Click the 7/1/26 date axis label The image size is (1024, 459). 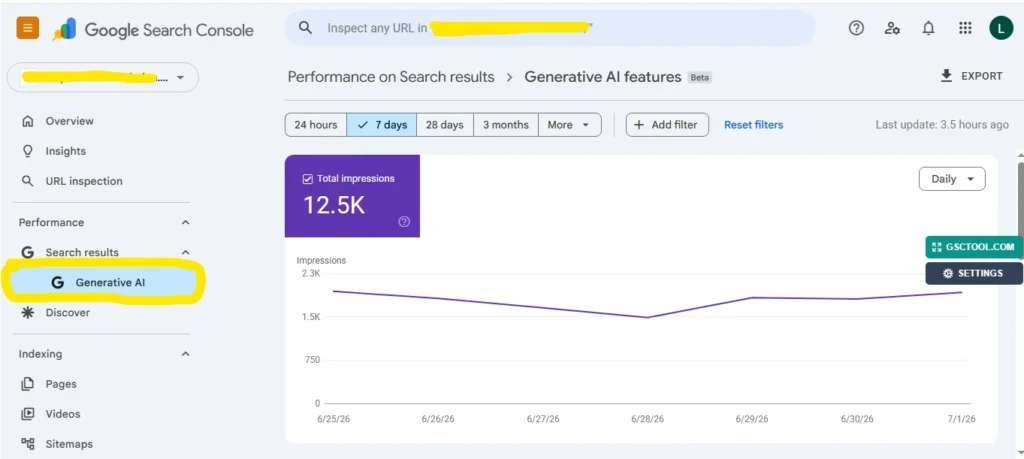pyautogui.click(x=962, y=419)
